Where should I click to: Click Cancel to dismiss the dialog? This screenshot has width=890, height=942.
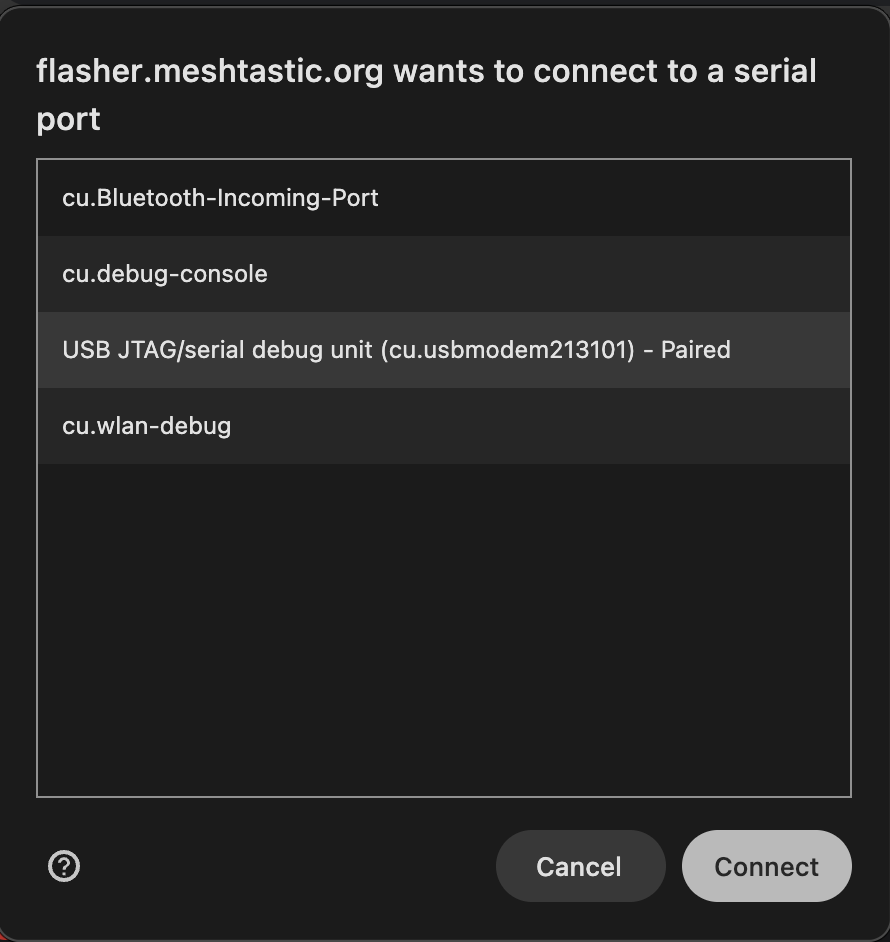579,866
